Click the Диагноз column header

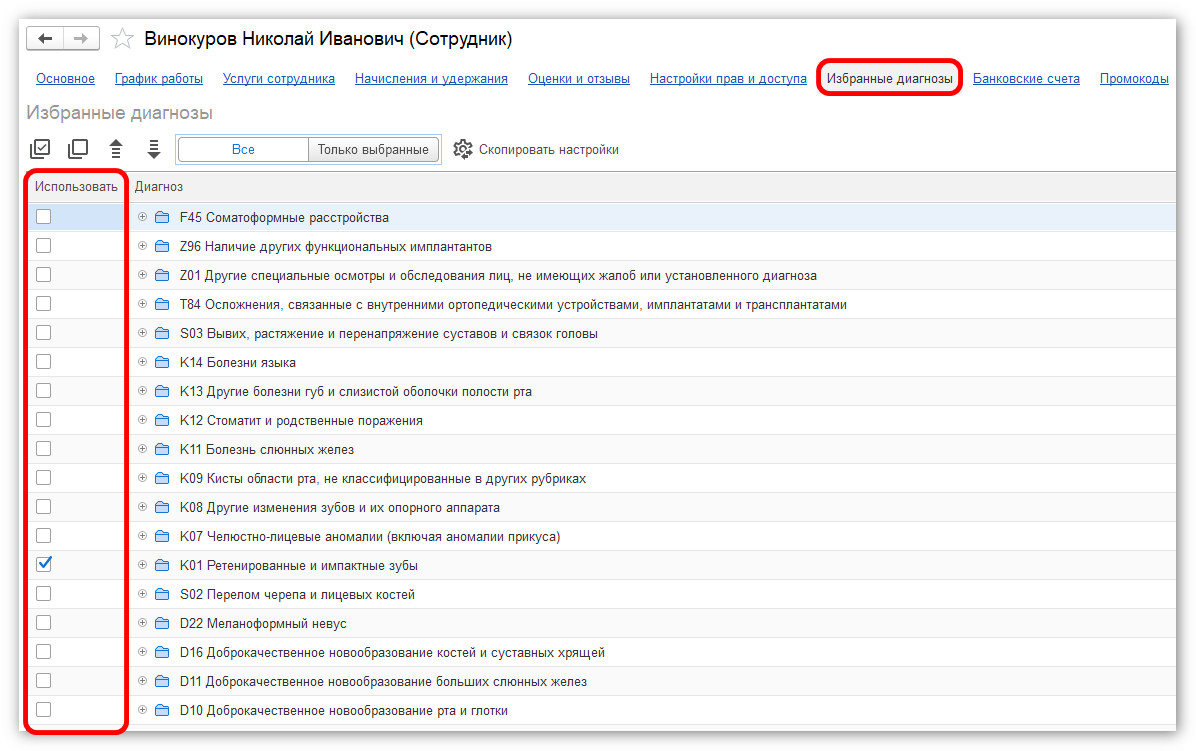point(159,187)
